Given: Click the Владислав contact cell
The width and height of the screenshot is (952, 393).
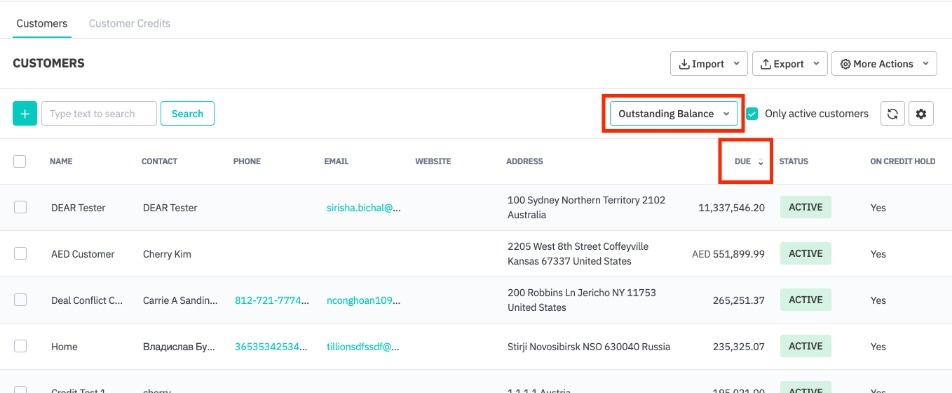Looking at the screenshot, I should (178, 346).
